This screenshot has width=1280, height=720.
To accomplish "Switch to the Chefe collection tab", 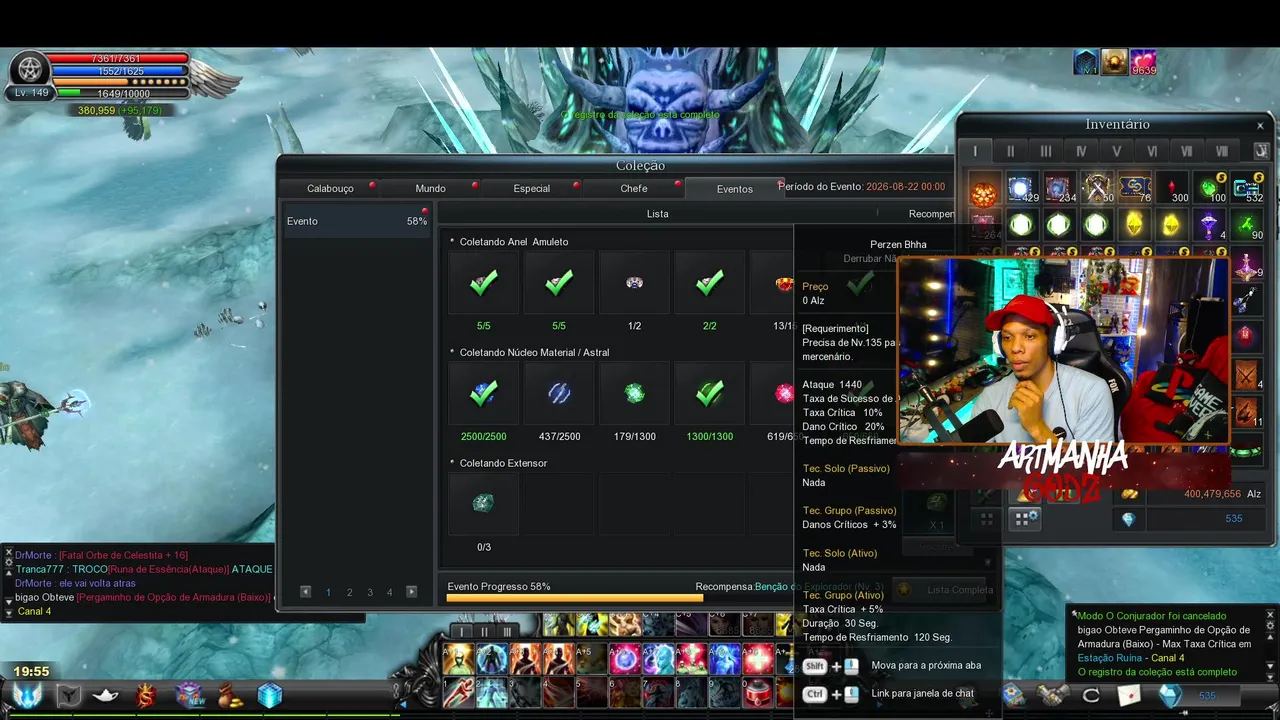I will pos(633,188).
